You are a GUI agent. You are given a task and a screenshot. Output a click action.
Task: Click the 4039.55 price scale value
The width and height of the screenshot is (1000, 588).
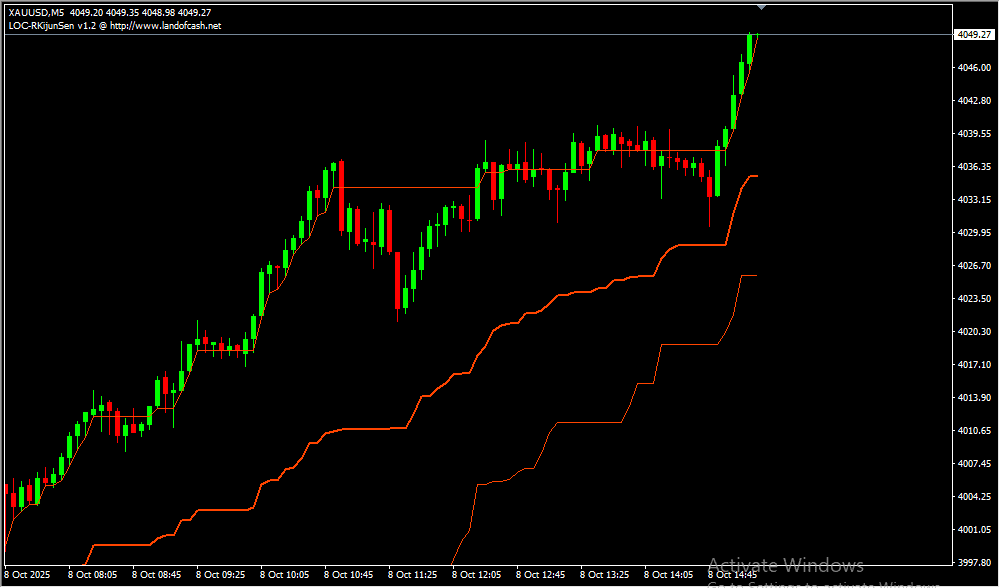pyautogui.click(x=972, y=133)
